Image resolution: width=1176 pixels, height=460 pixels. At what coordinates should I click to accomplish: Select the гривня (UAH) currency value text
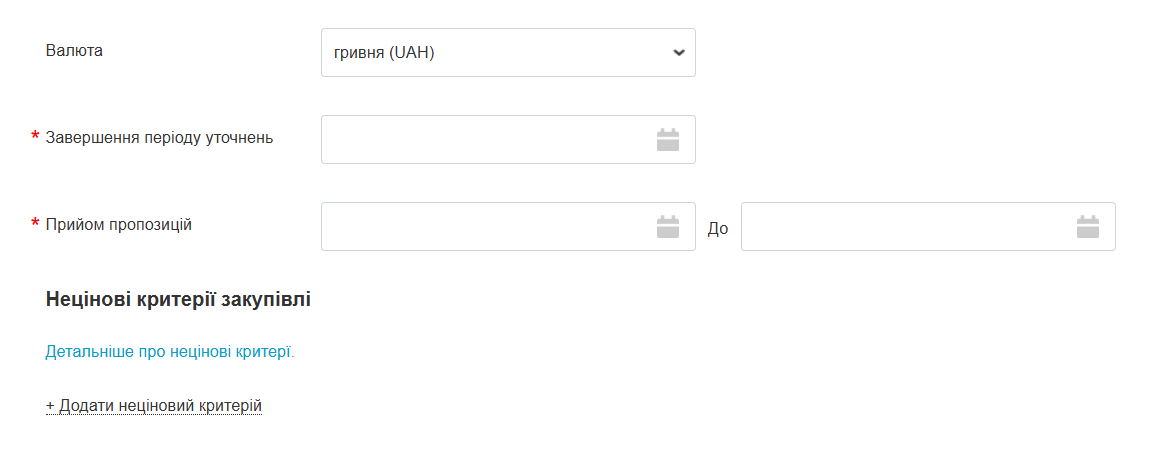pyautogui.click(x=384, y=53)
